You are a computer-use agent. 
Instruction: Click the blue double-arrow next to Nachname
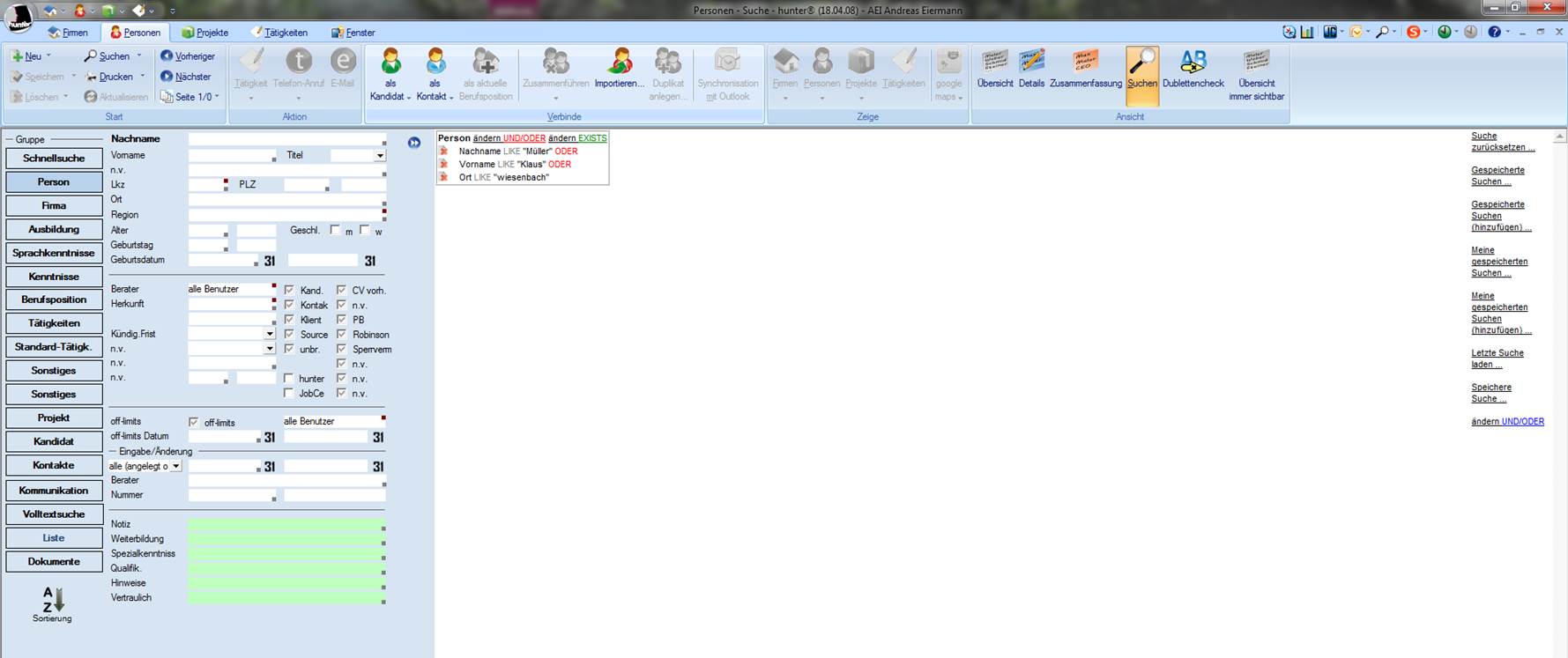click(x=414, y=143)
